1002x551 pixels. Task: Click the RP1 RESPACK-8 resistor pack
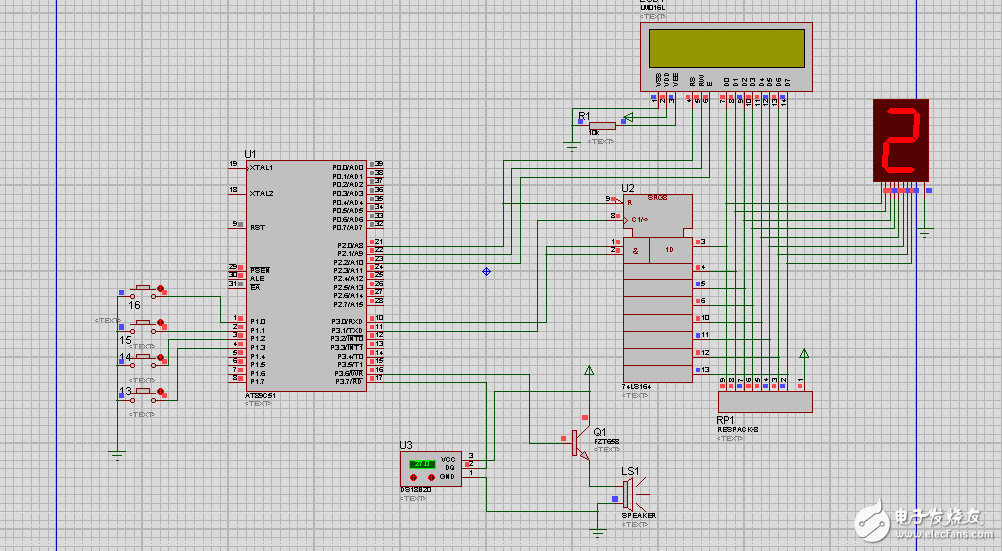(x=765, y=401)
